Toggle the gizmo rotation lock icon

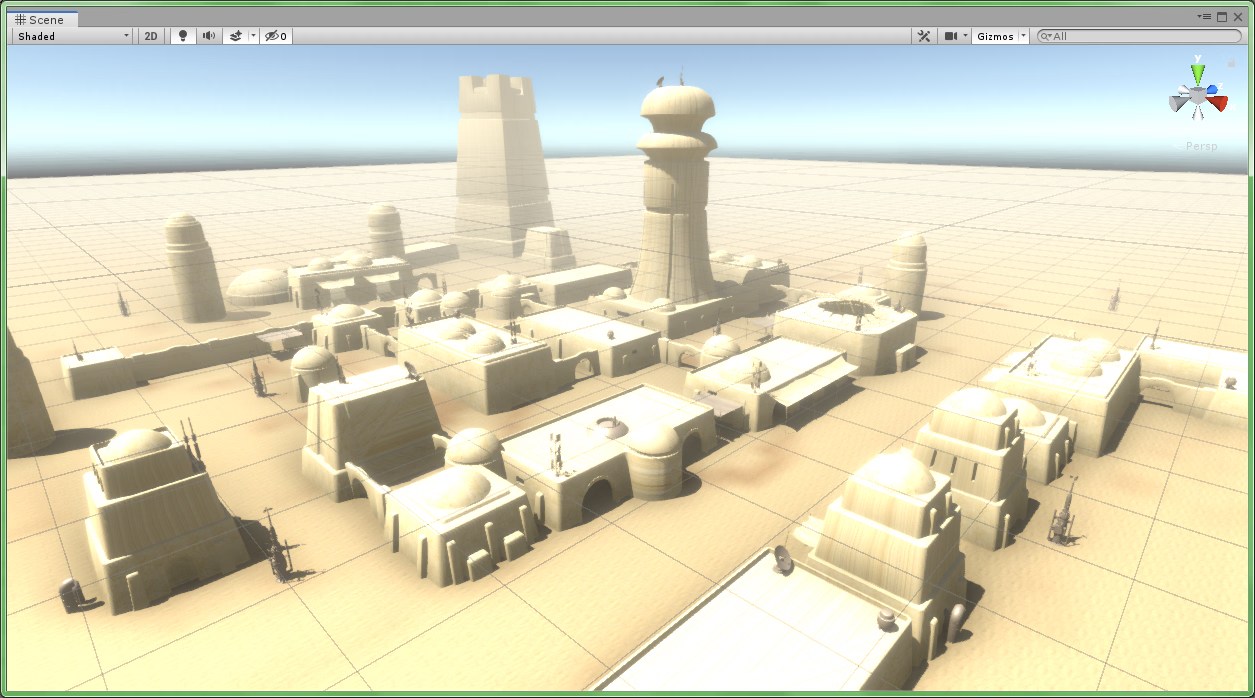(x=1232, y=62)
